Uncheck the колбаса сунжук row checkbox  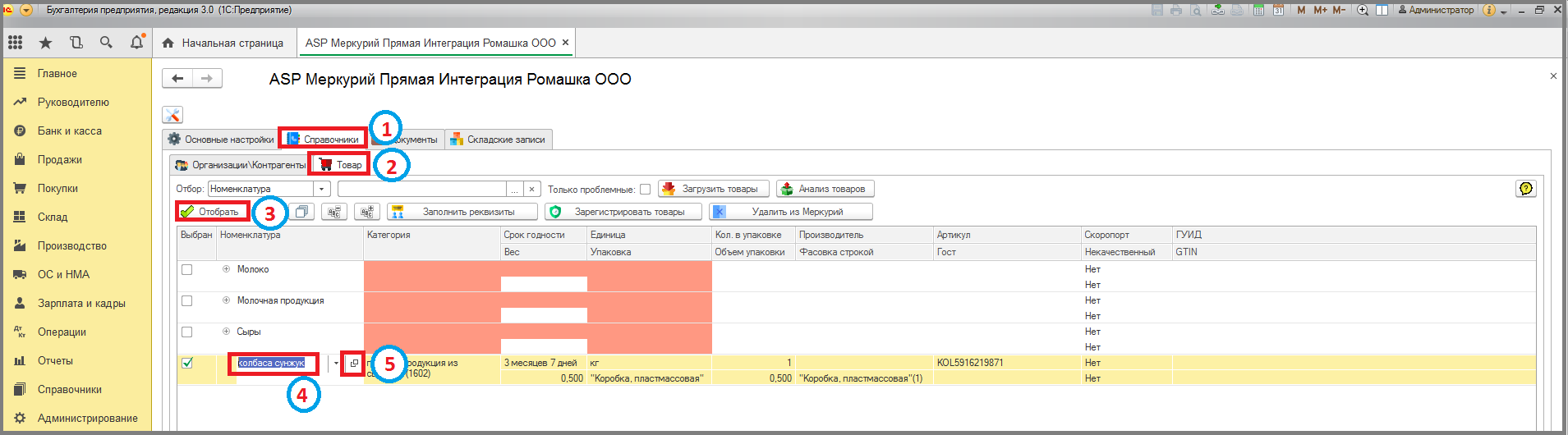click(186, 363)
